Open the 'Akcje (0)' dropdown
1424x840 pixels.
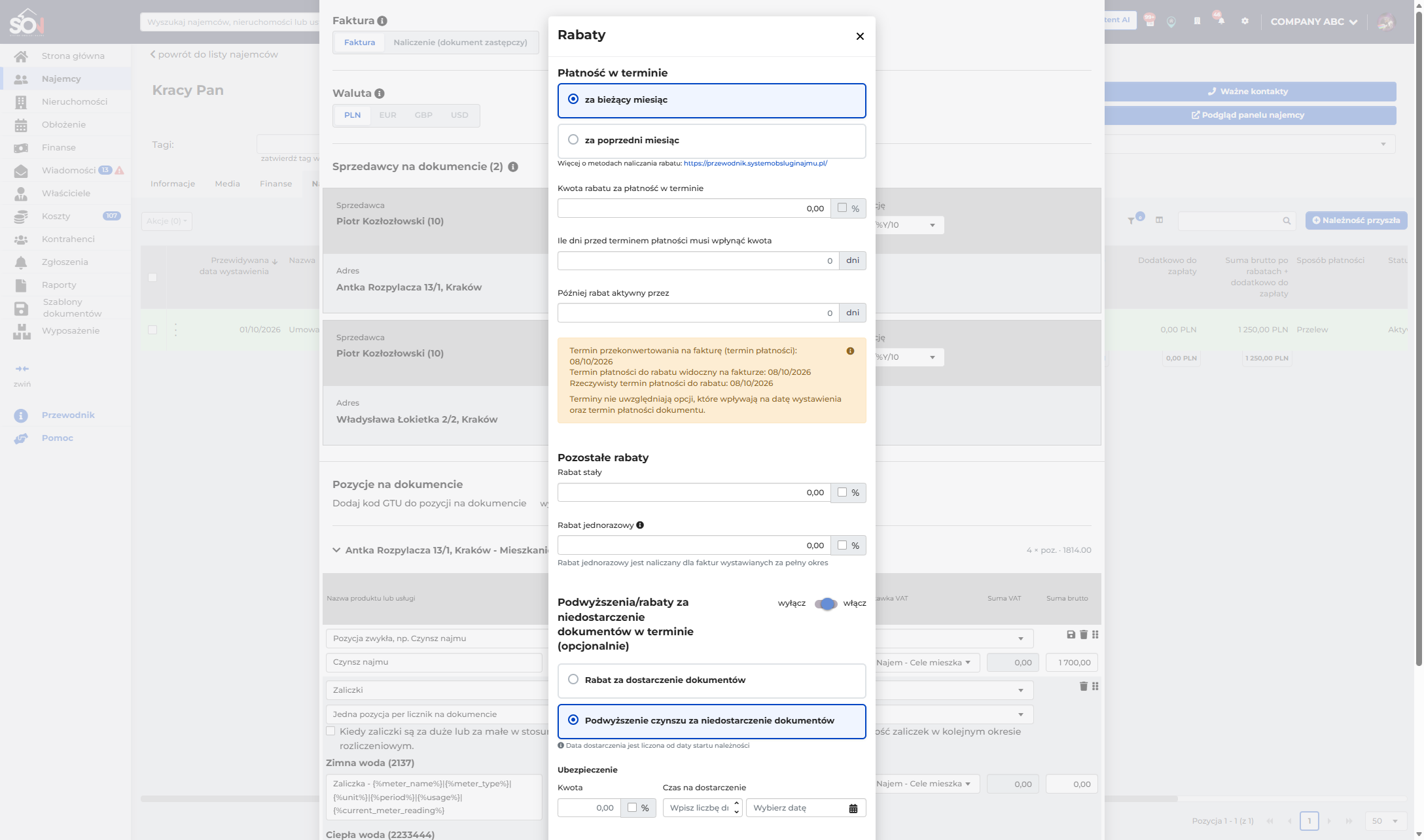[167, 221]
